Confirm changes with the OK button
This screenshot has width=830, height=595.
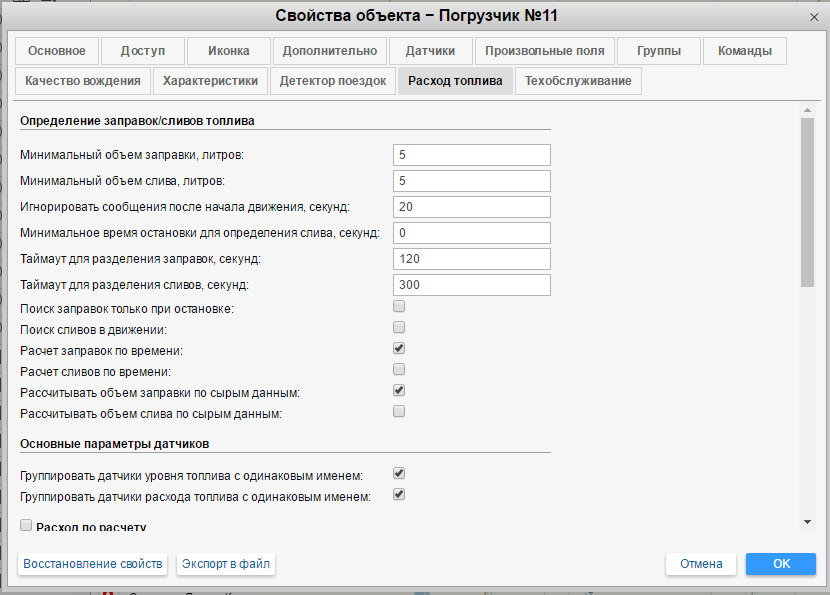coord(780,564)
